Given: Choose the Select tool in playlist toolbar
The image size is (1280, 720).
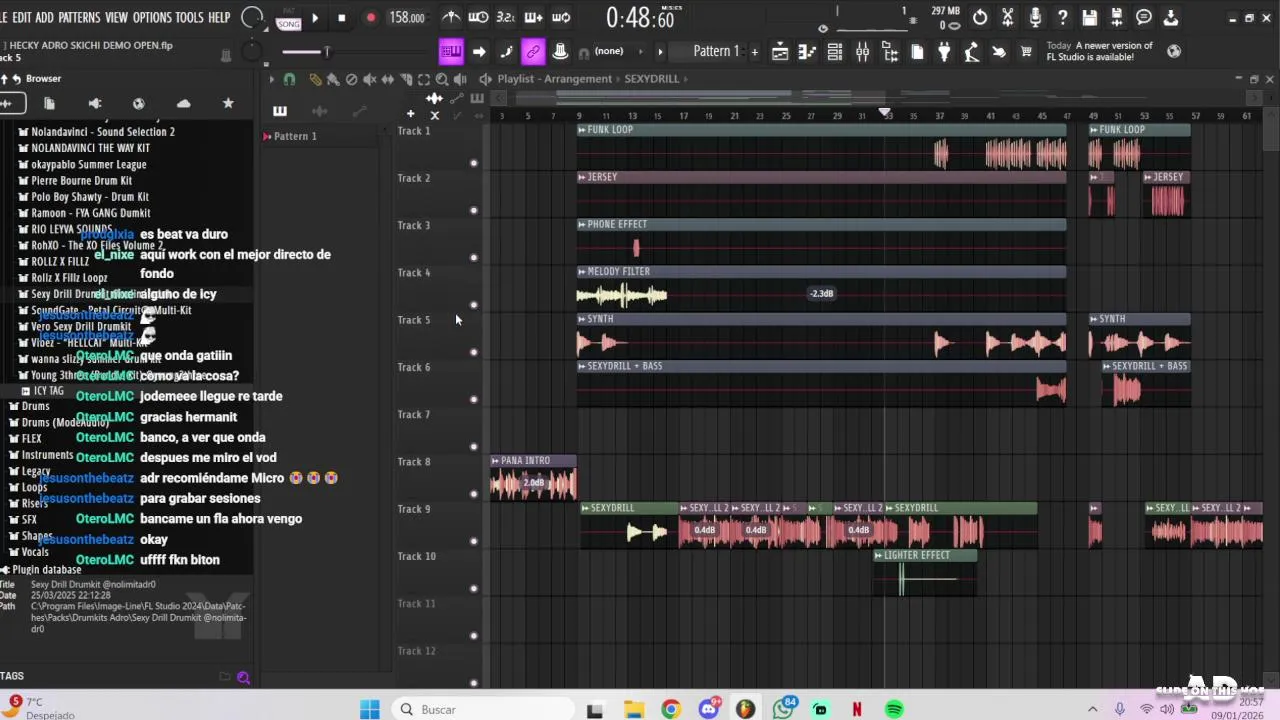Looking at the screenshot, I should coord(424,79).
